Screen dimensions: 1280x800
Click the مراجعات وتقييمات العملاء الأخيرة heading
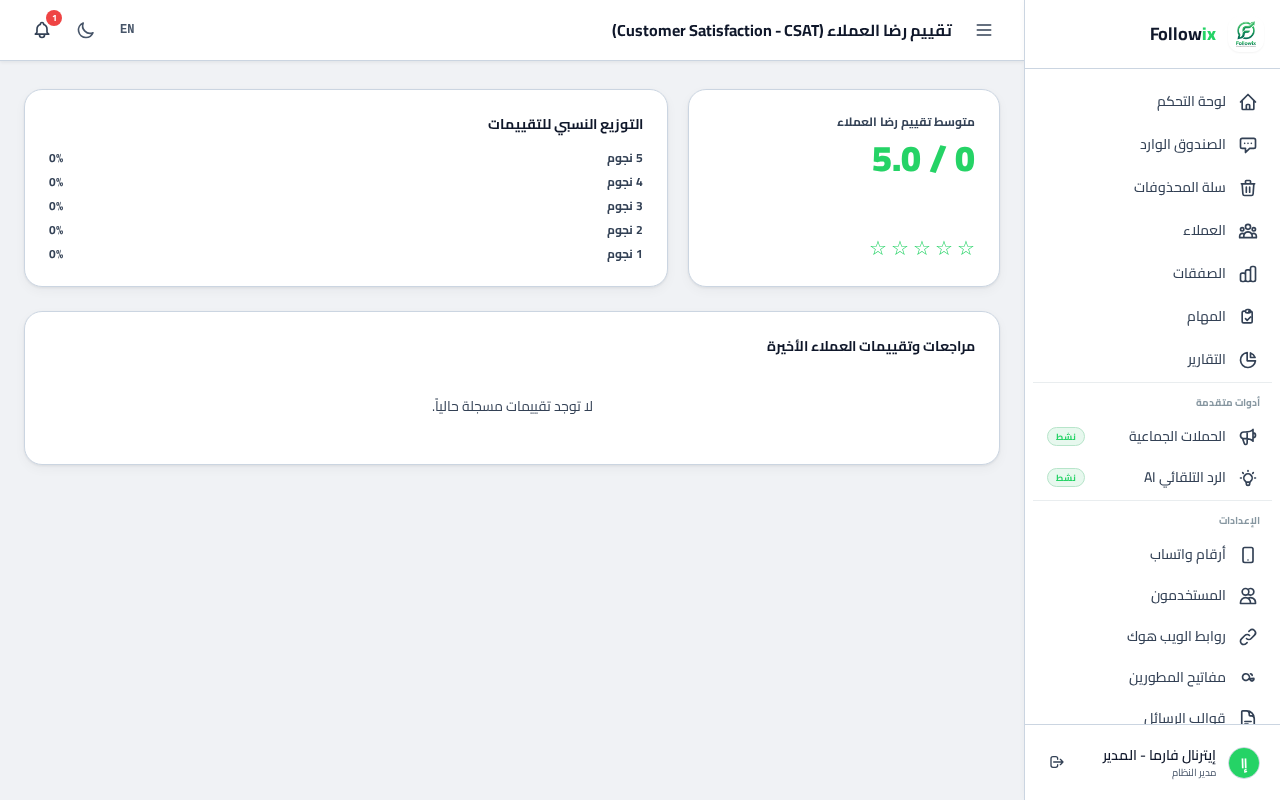tap(871, 346)
